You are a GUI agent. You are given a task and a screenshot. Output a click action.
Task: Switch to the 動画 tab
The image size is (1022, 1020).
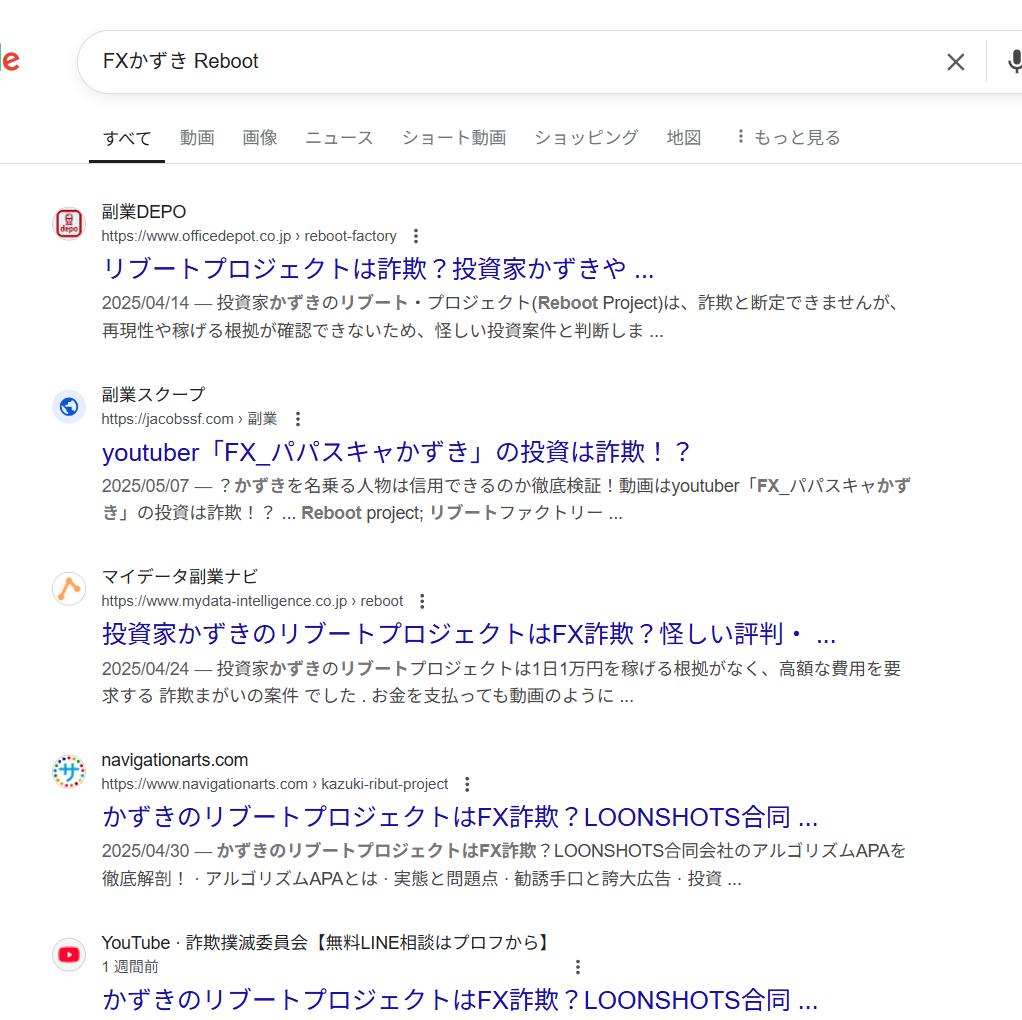(x=197, y=138)
